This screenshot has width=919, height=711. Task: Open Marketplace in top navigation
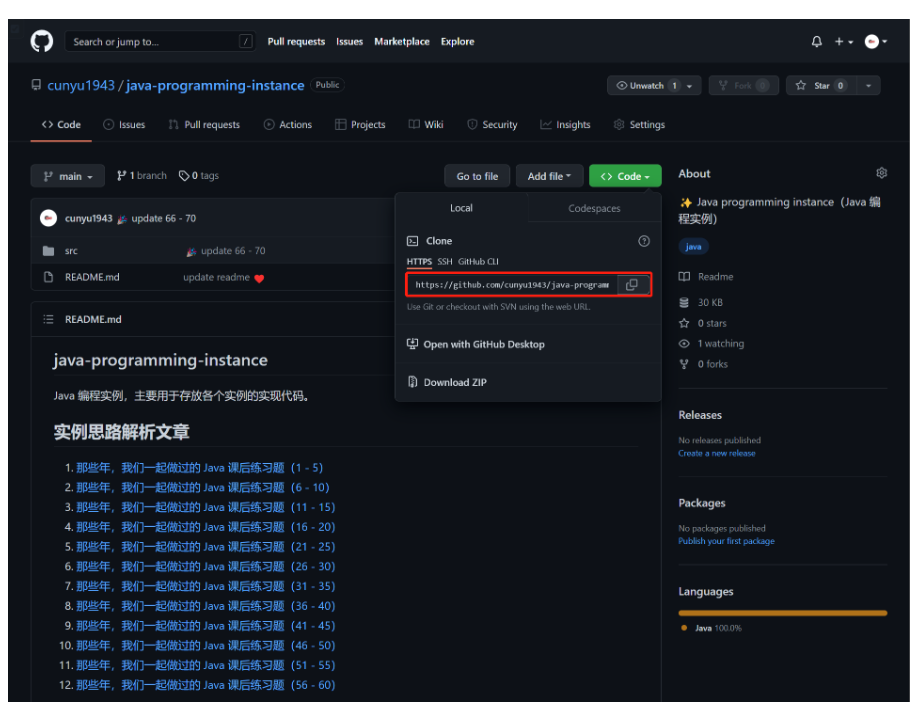401,42
